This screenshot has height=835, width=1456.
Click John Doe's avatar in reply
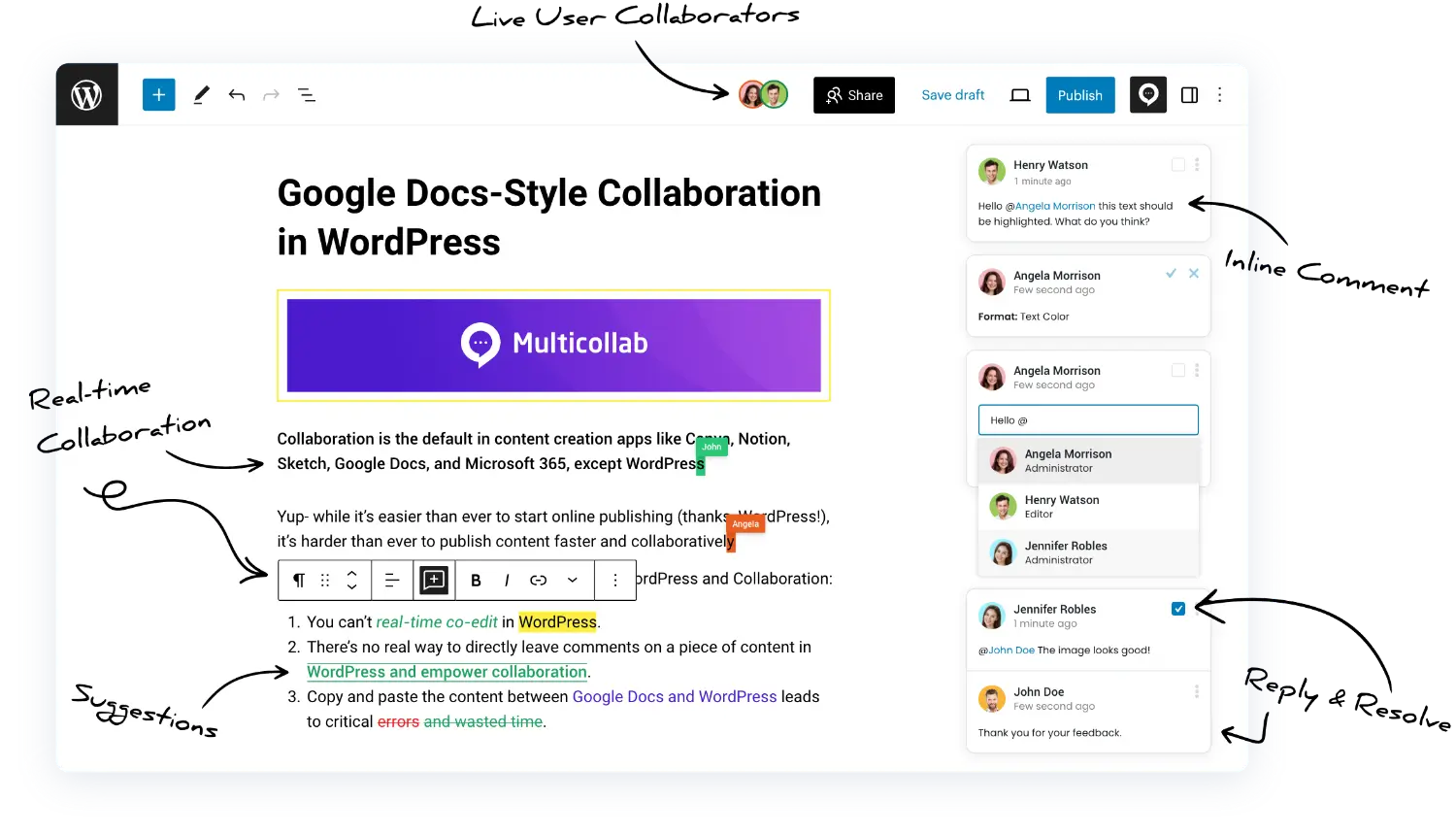pos(992,698)
